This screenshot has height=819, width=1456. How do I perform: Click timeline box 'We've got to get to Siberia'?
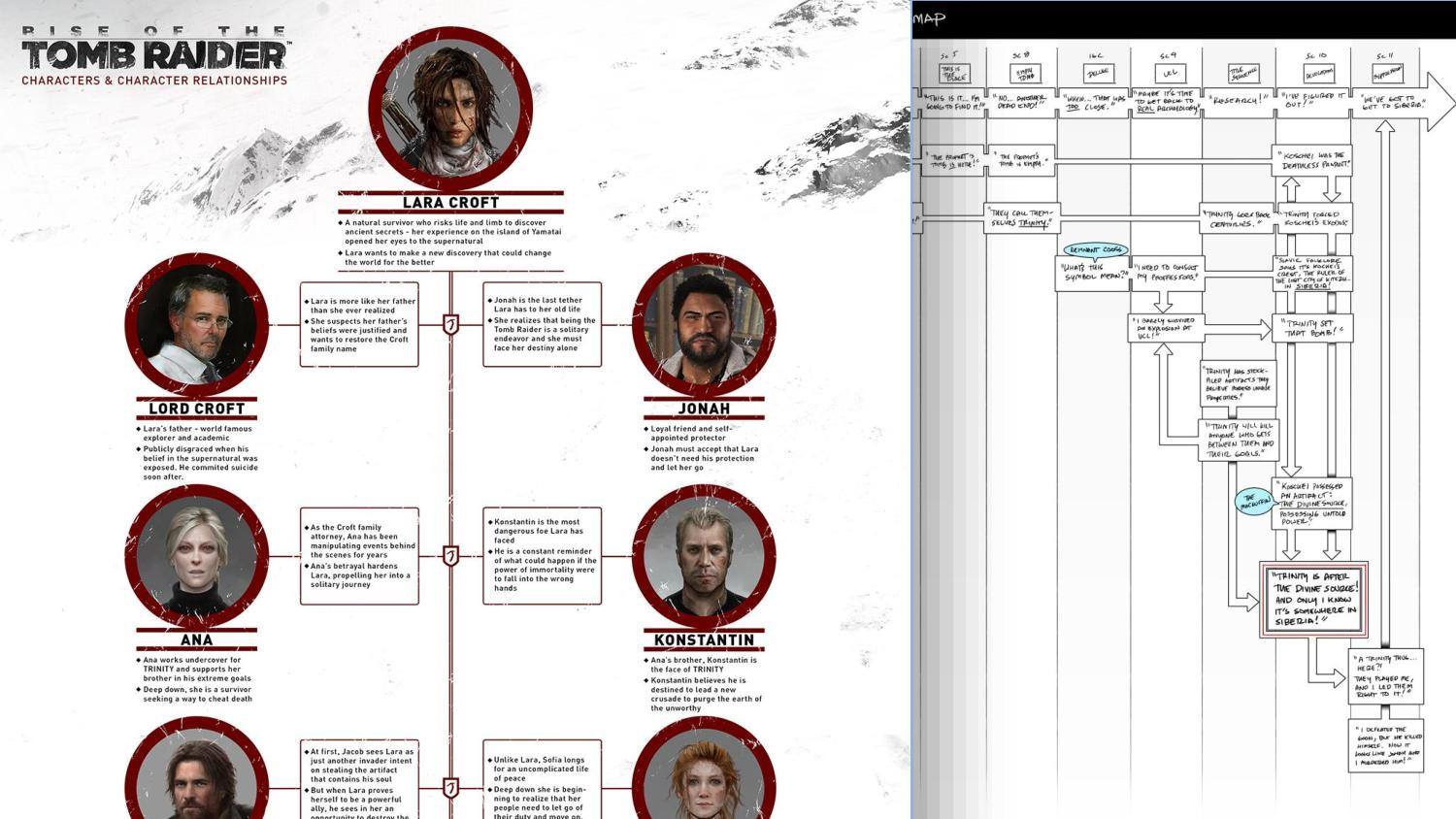pos(1390,102)
